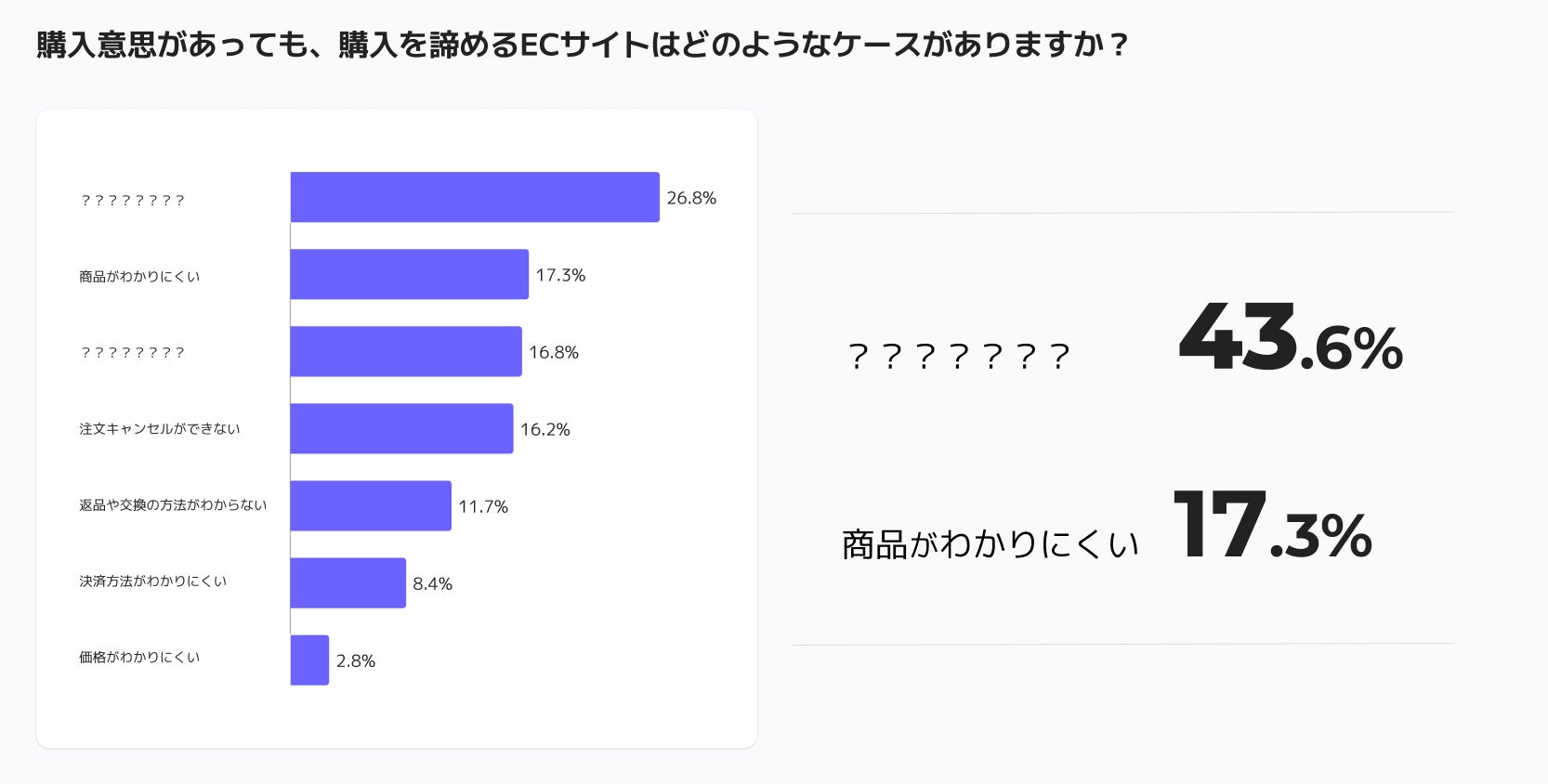Select the 返品や交換の方法がわからない axis label
1548x784 pixels.
coord(173,504)
